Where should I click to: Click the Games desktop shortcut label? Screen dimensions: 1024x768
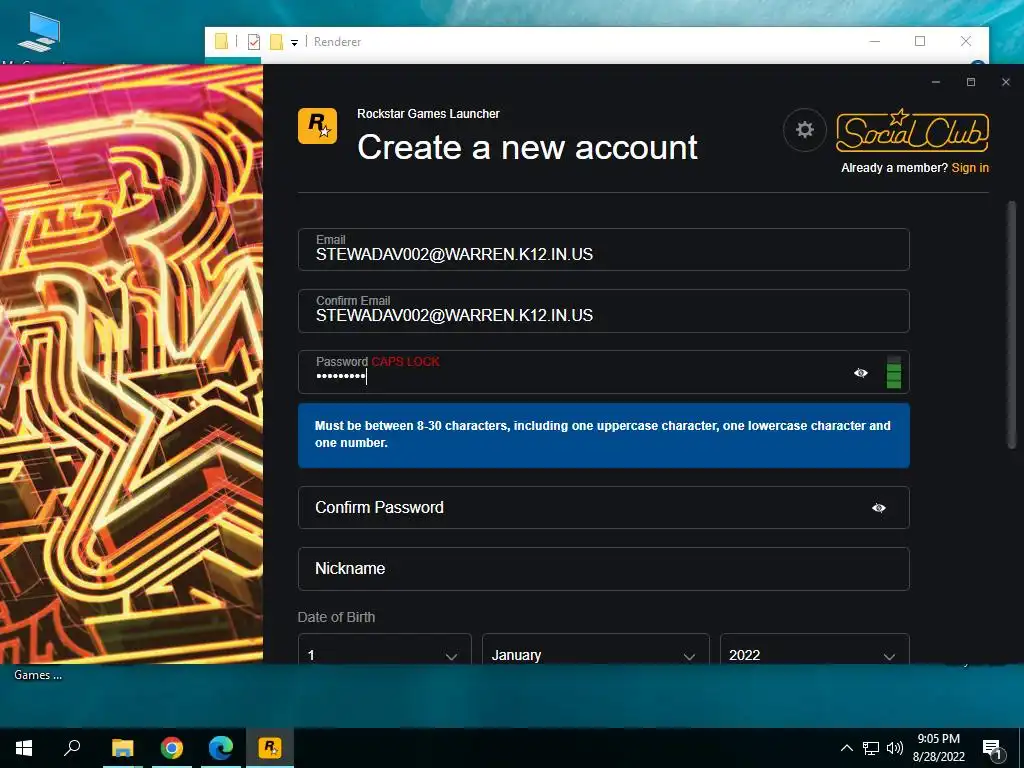(38, 675)
